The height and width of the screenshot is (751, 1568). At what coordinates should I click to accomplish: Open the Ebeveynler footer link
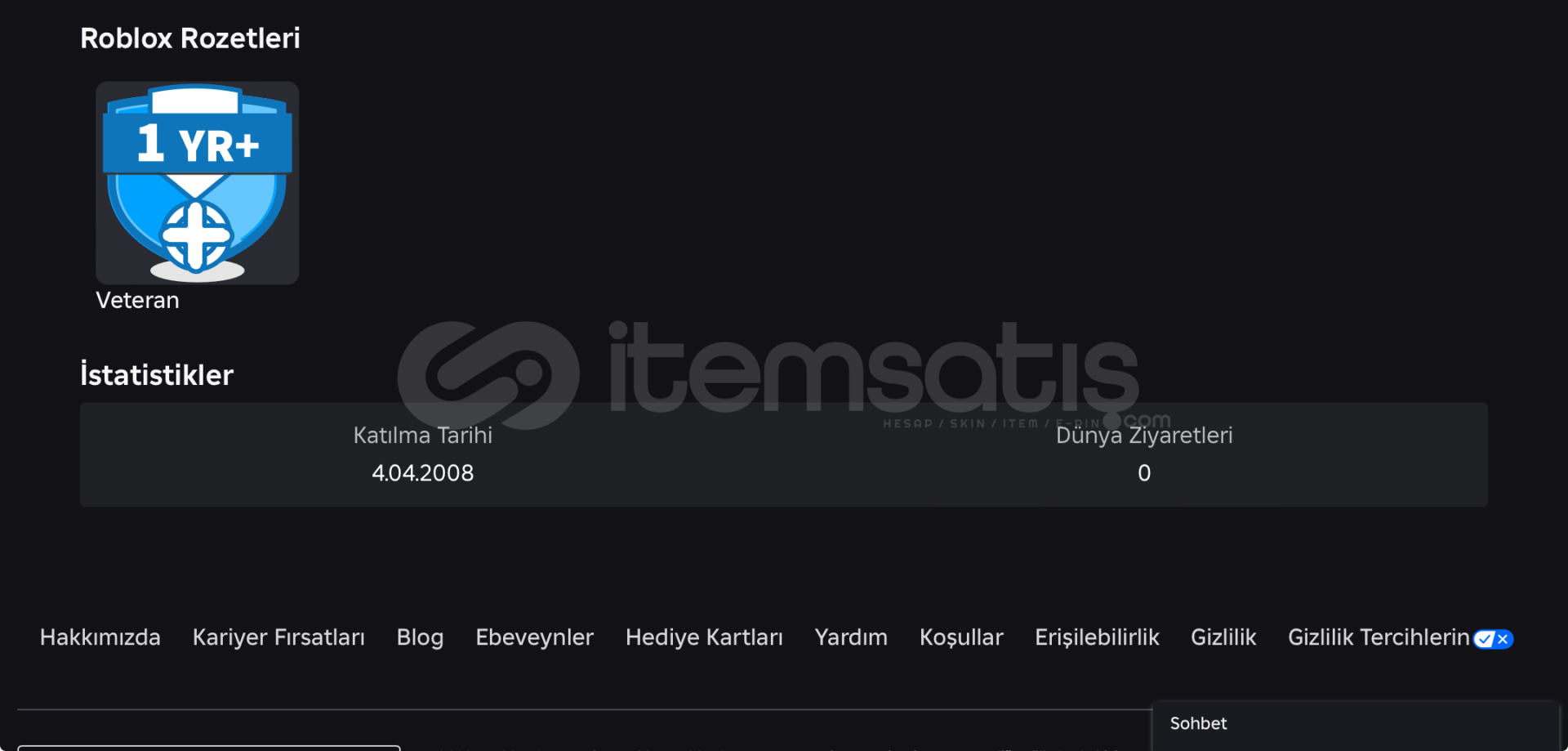(534, 637)
